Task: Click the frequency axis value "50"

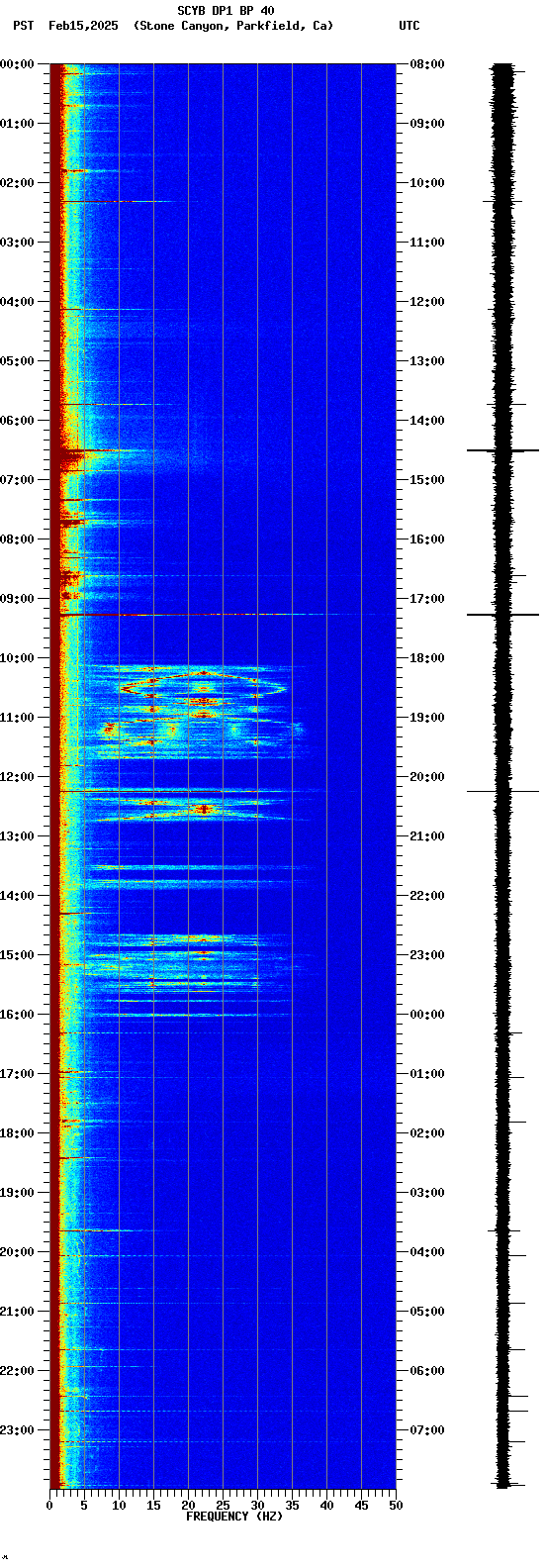Action: pyautogui.click(x=396, y=1506)
